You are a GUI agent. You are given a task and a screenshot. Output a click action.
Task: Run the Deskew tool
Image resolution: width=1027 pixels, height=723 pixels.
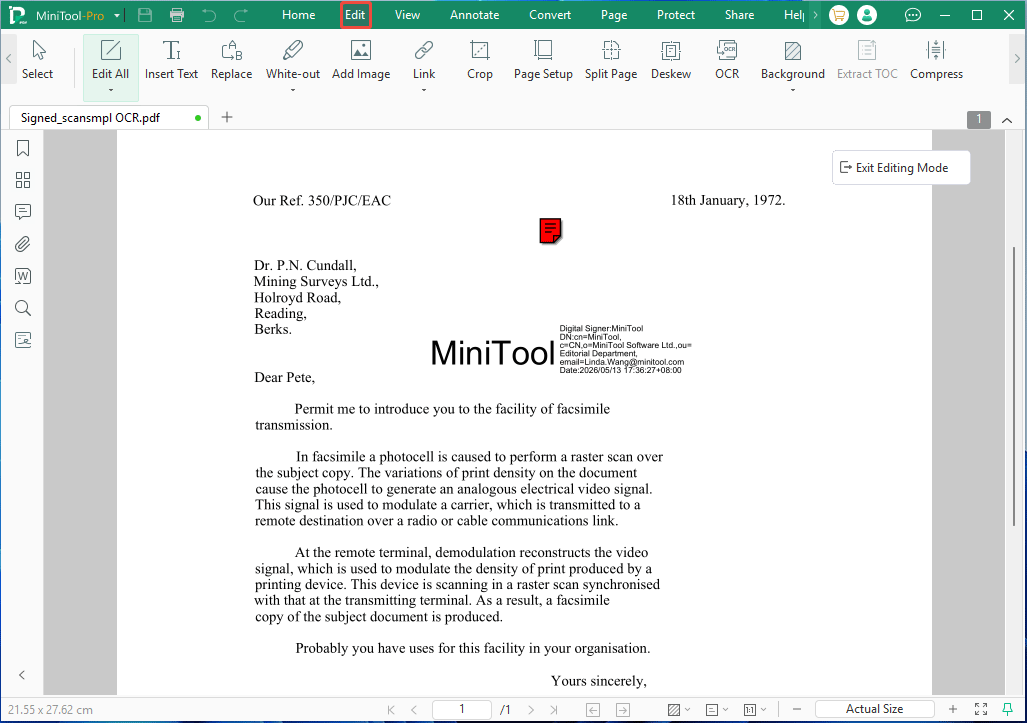(x=671, y=60)
